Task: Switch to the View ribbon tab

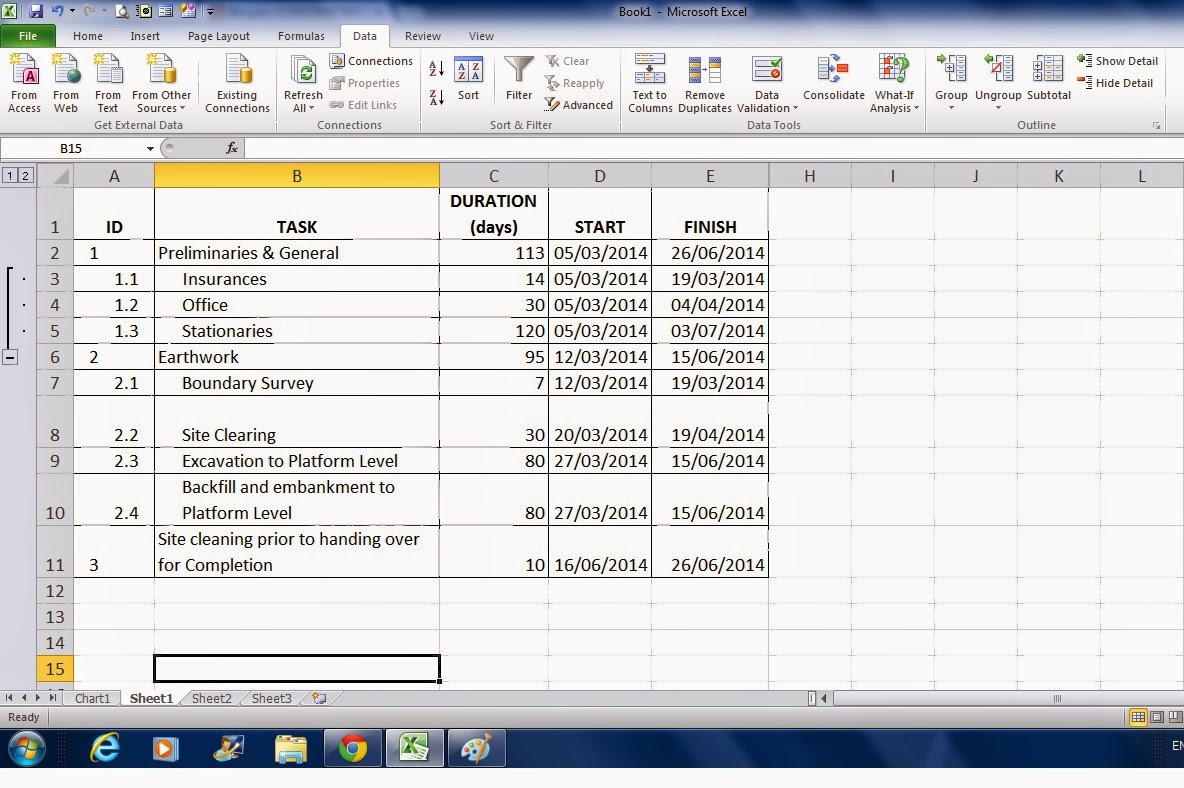Action: 481,36
